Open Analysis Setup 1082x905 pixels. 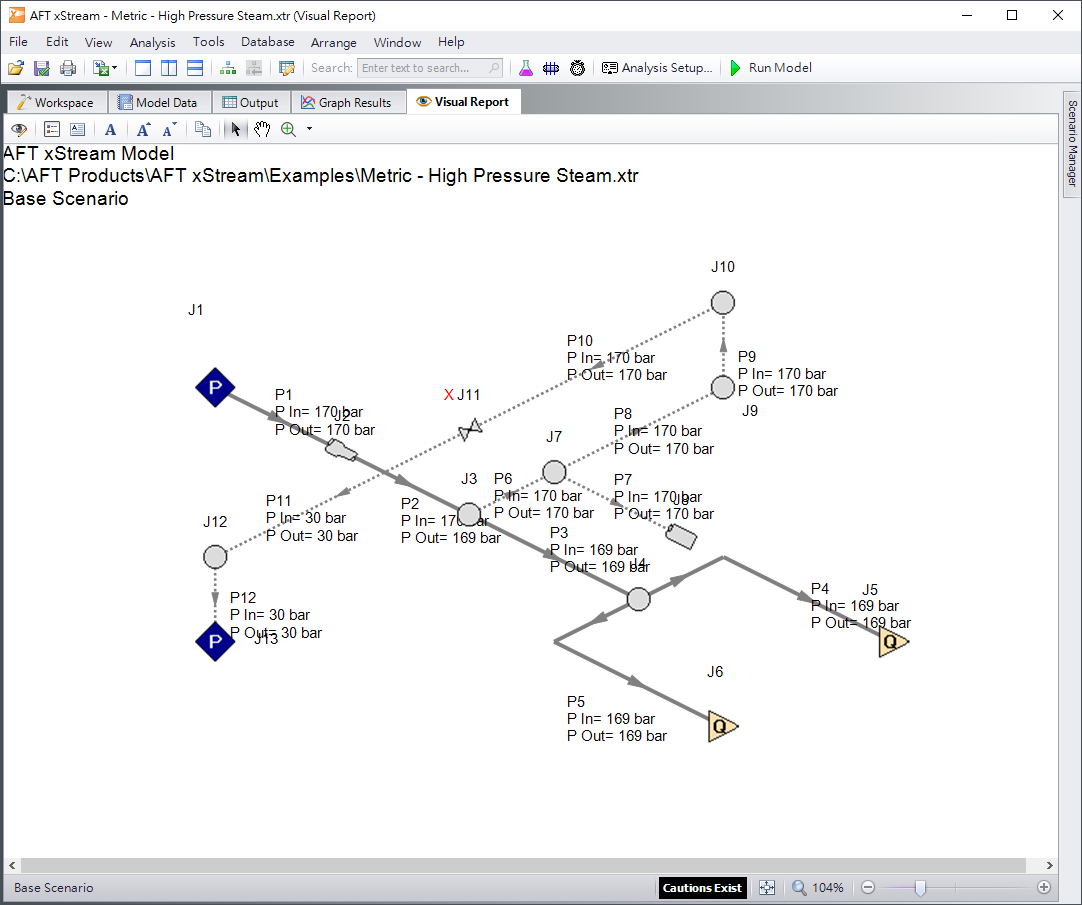[656, 68]
